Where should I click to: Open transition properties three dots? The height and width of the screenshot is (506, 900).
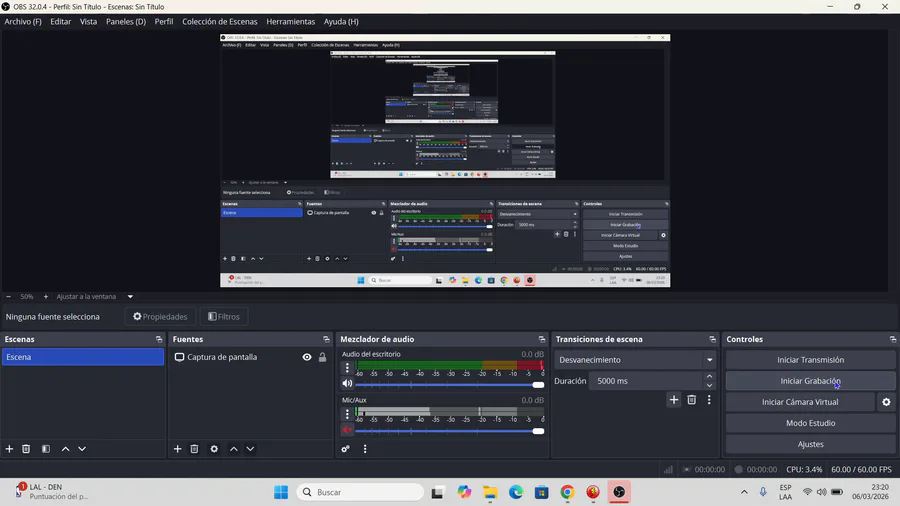point(709,399)
